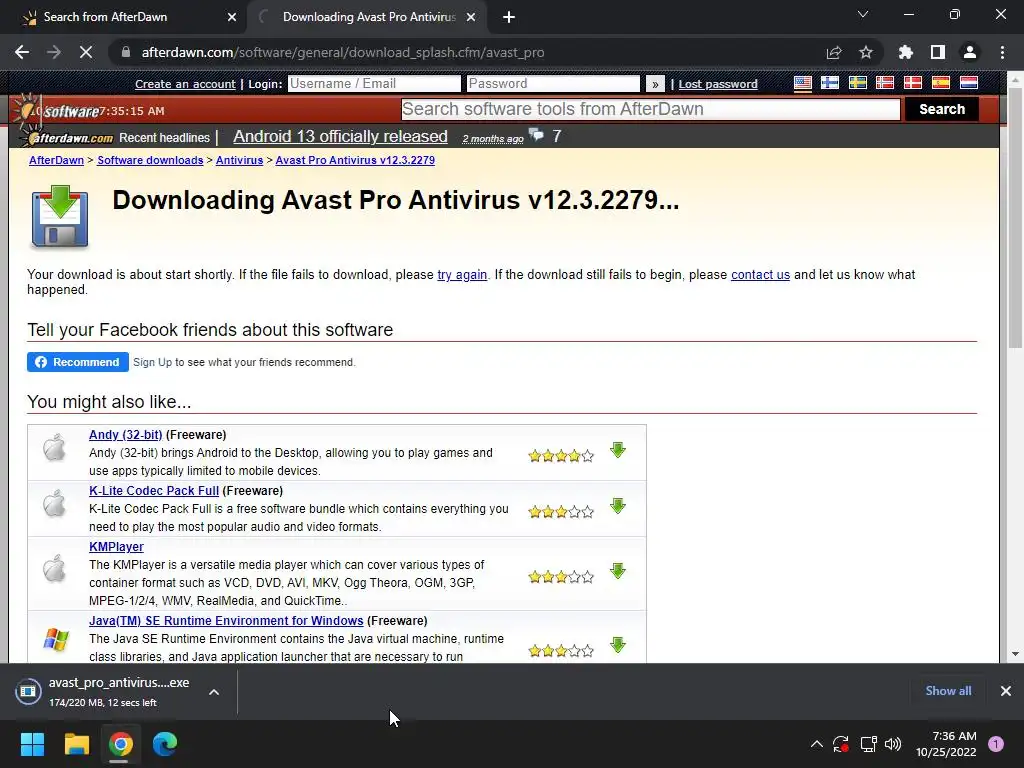Toggle the browser side panel icon
This screenshot has height=768, width=1024.
point(938,52)
